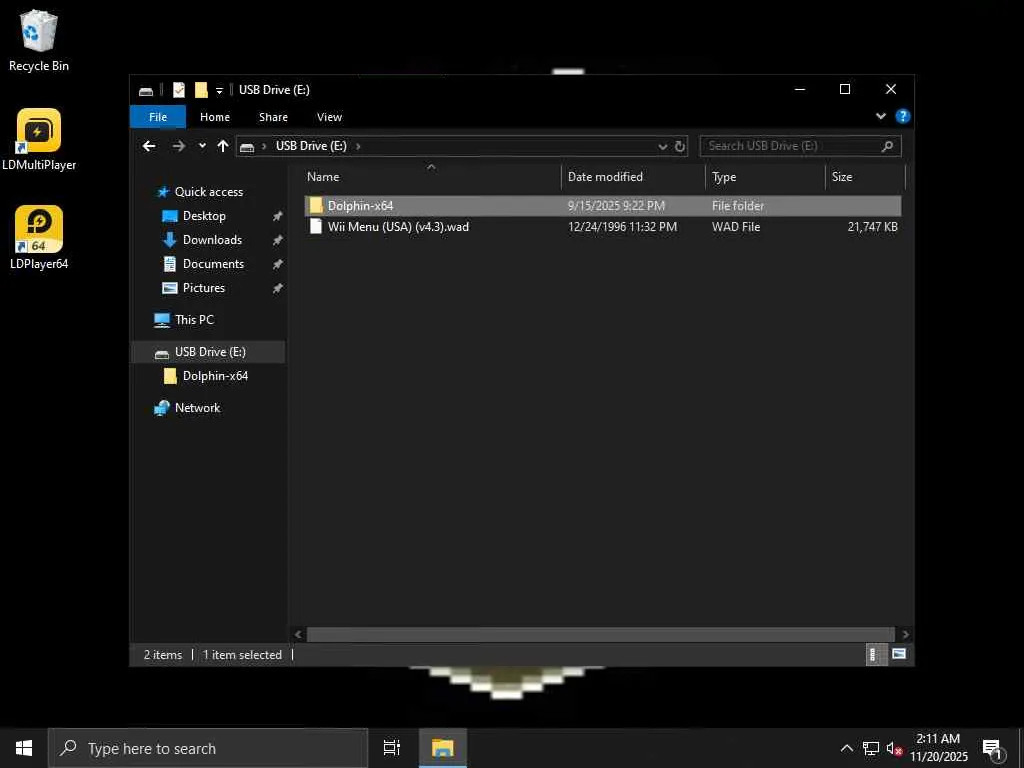Screen dimensions: 1024x768
Task: Launch LDPlayer64 desktop shortcut
Action: [39, 238]
